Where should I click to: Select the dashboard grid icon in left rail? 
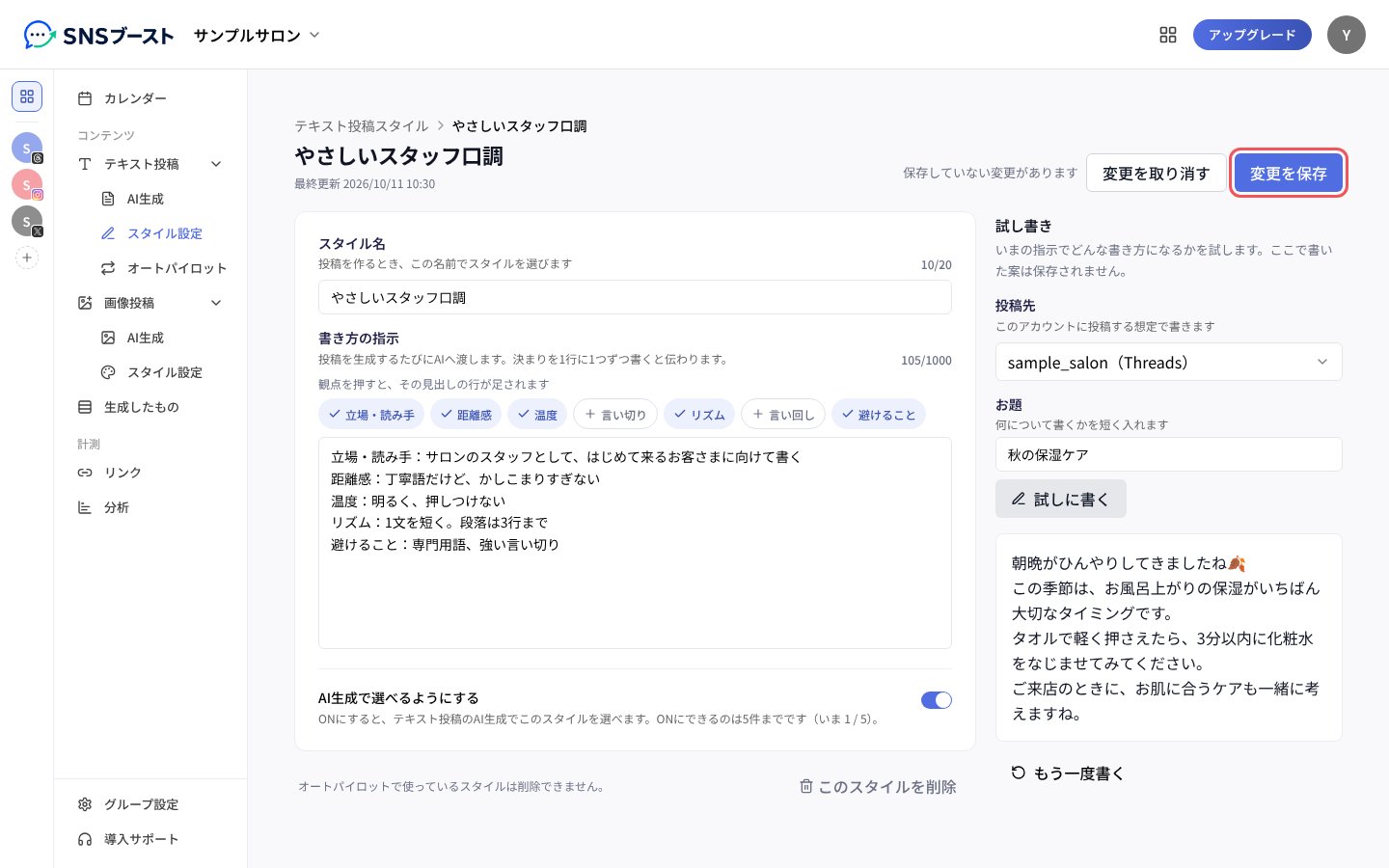pos(27,96)
